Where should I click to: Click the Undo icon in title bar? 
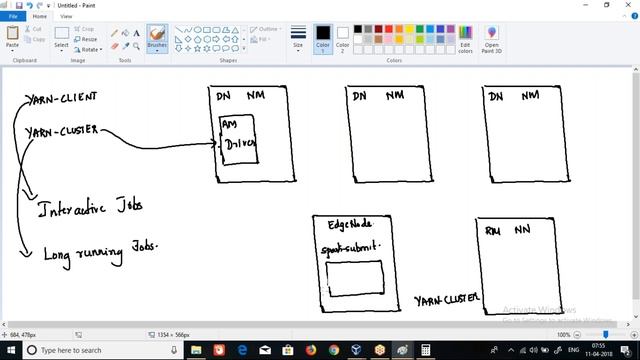pos(29,5)
